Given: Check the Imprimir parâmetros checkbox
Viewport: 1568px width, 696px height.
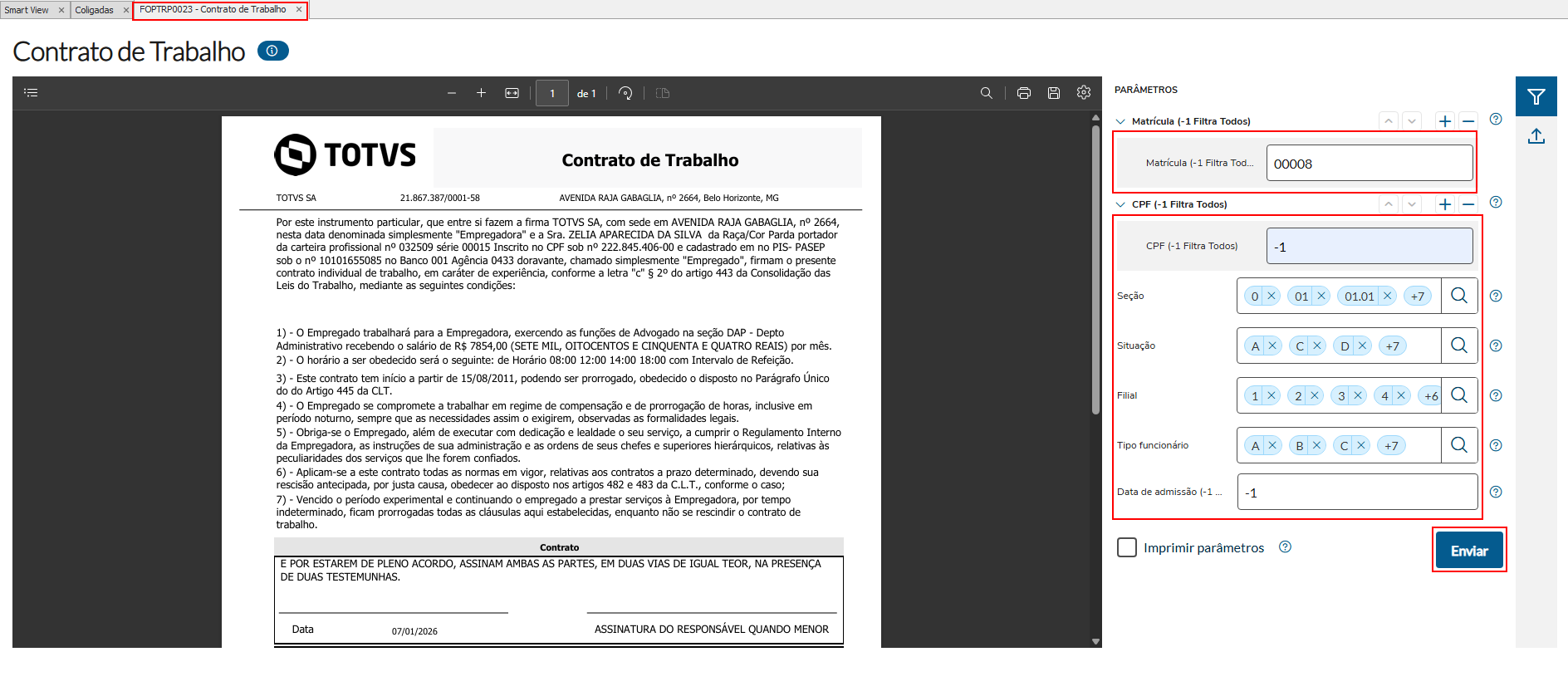Looking at the screenshot, I should [x=1127, y=547].
